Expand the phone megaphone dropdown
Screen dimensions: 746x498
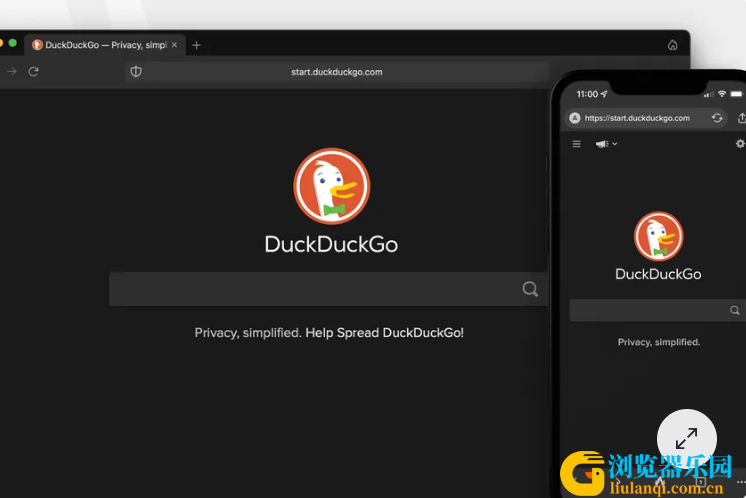click(x=606, y=144)
